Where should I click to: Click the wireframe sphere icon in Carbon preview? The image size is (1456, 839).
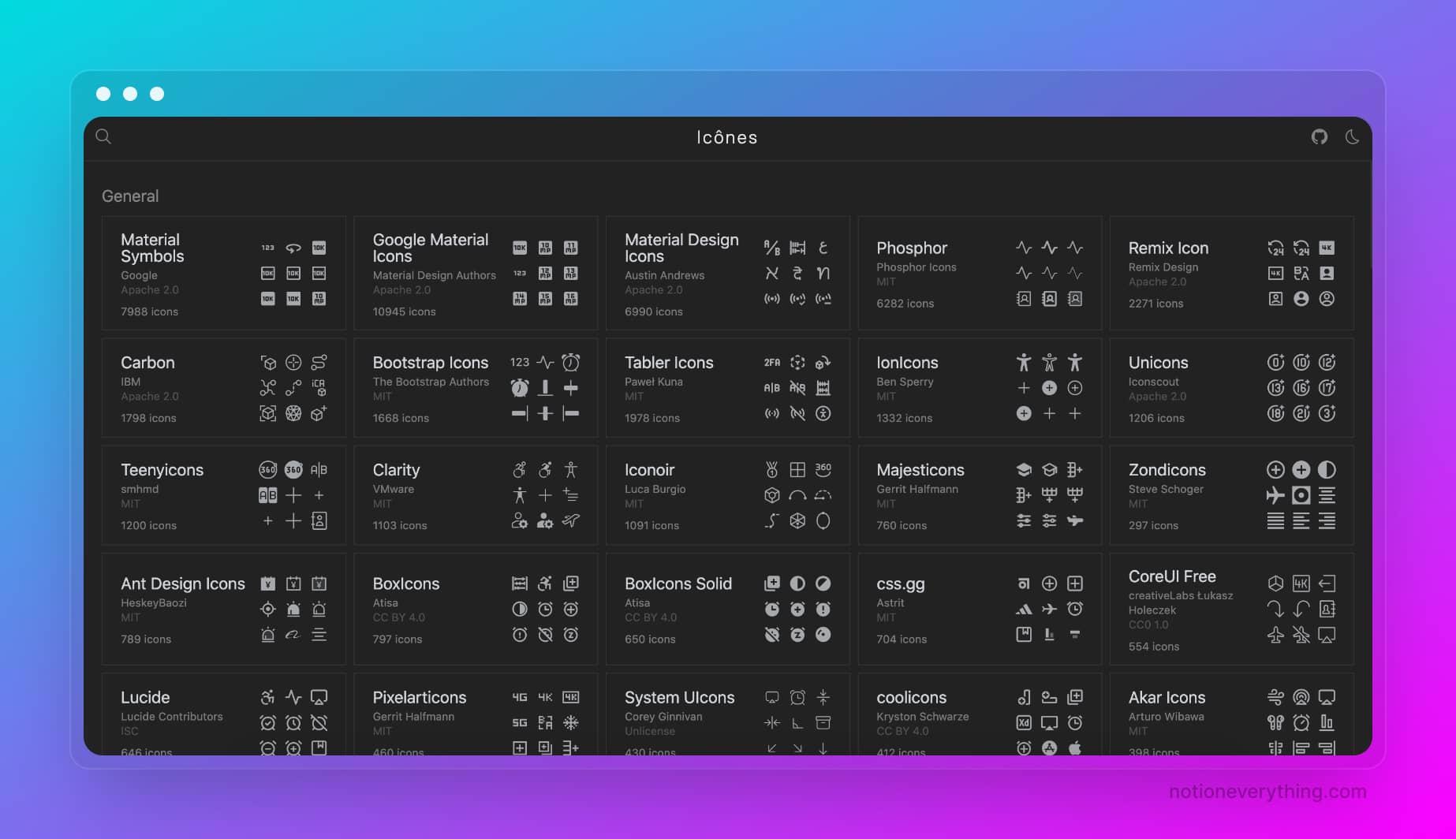[x=293, y=413]
